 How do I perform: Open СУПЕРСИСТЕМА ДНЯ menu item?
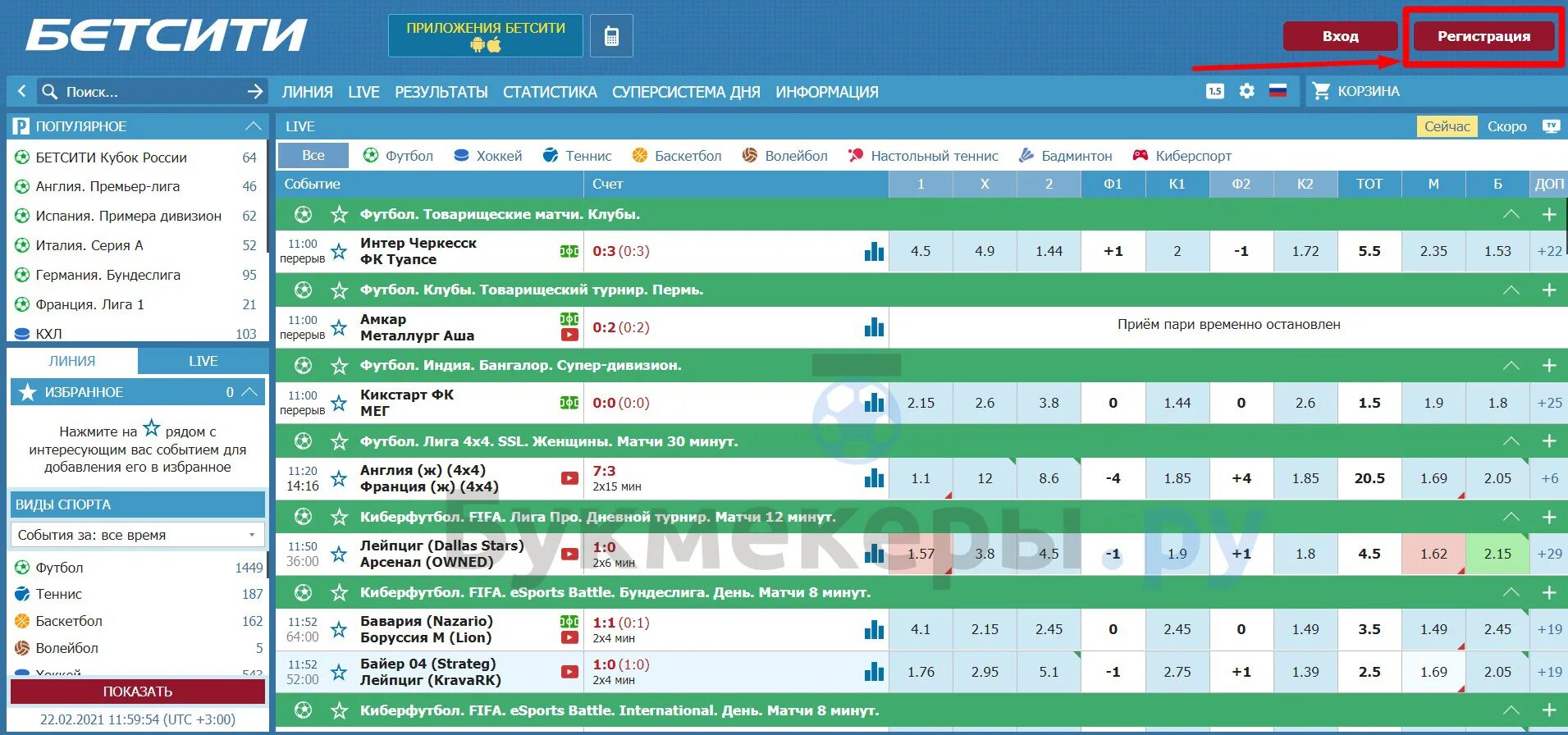(x=686, y=92)
